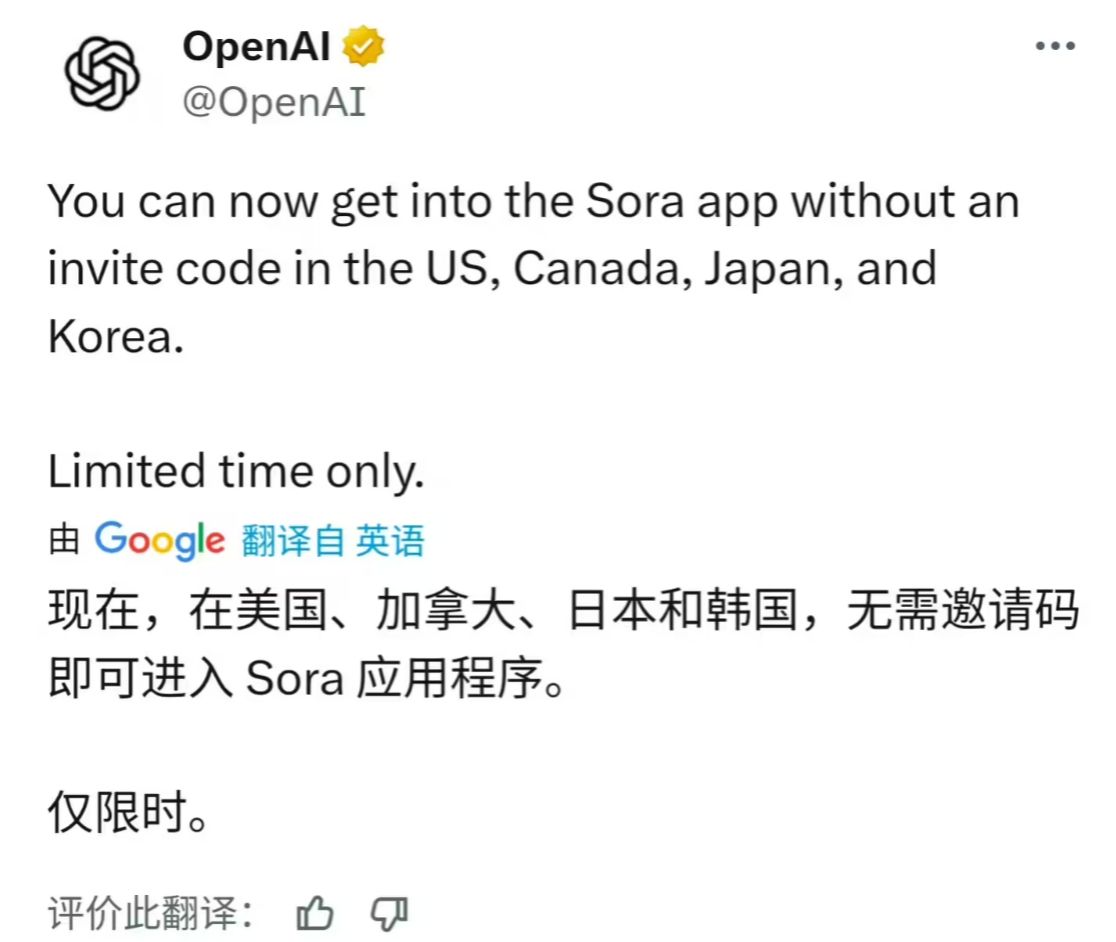Click the English tweet text body
Screen dimensions: 1116x942
pyautogui.click(x=500, y=267)
